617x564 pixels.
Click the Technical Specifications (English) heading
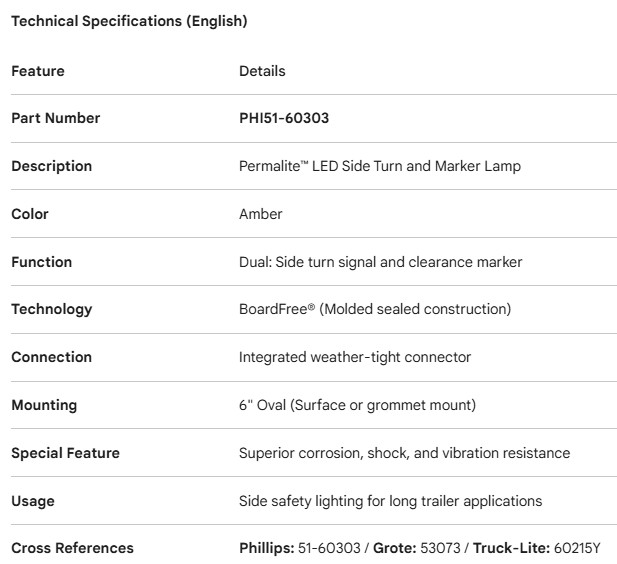[x=129, y=21]
